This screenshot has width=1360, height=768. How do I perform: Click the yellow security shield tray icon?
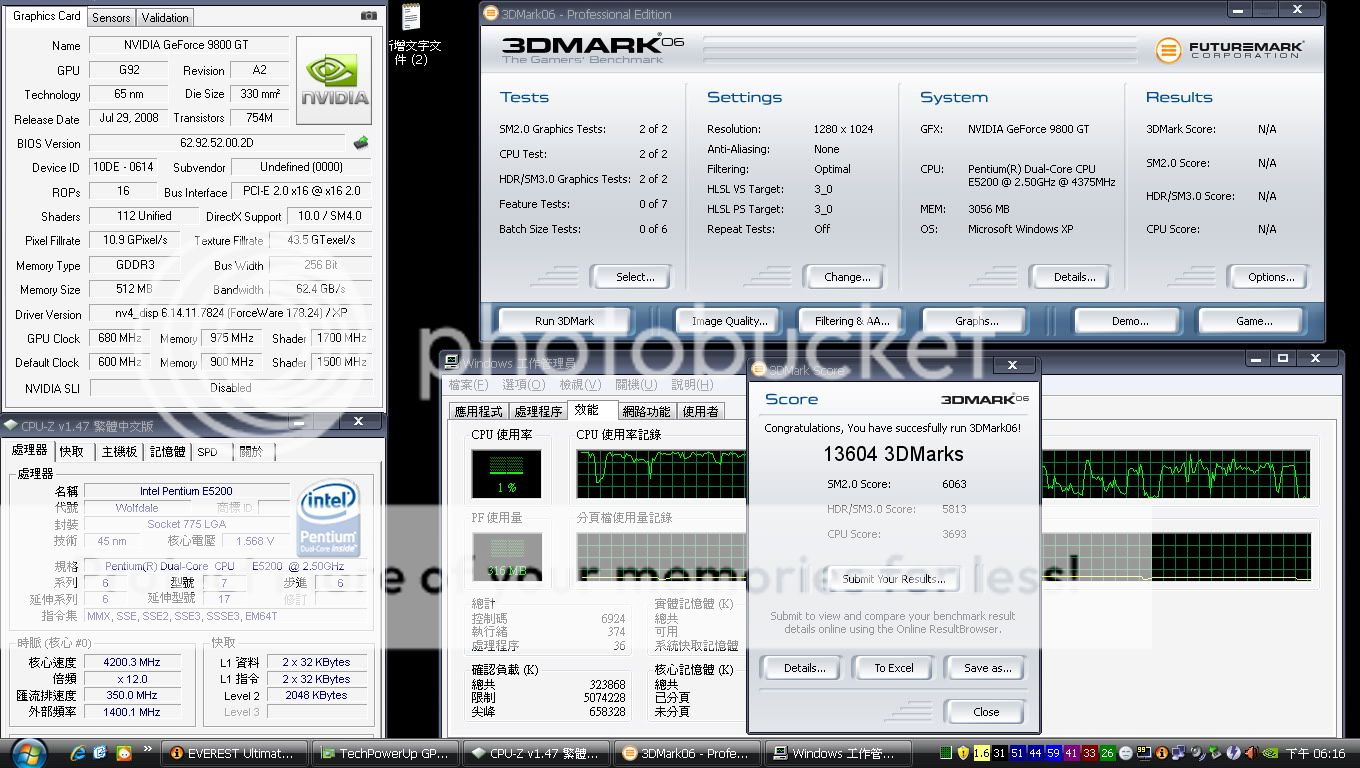pyautogui.click(x=963, y=753)
